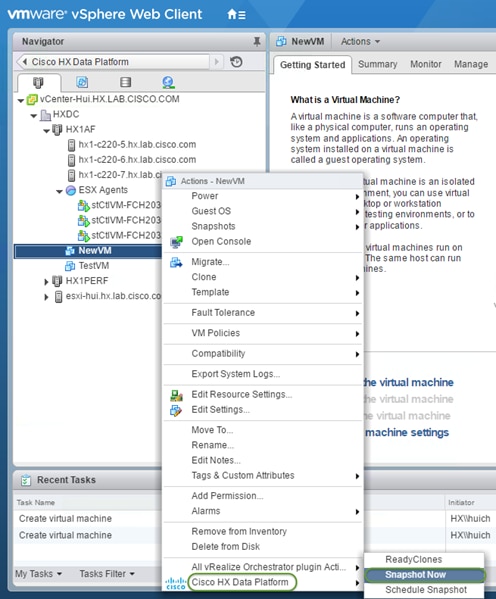Switch to the Manage tab
This screenshot has height=599, width=496.
pos(471,64)
